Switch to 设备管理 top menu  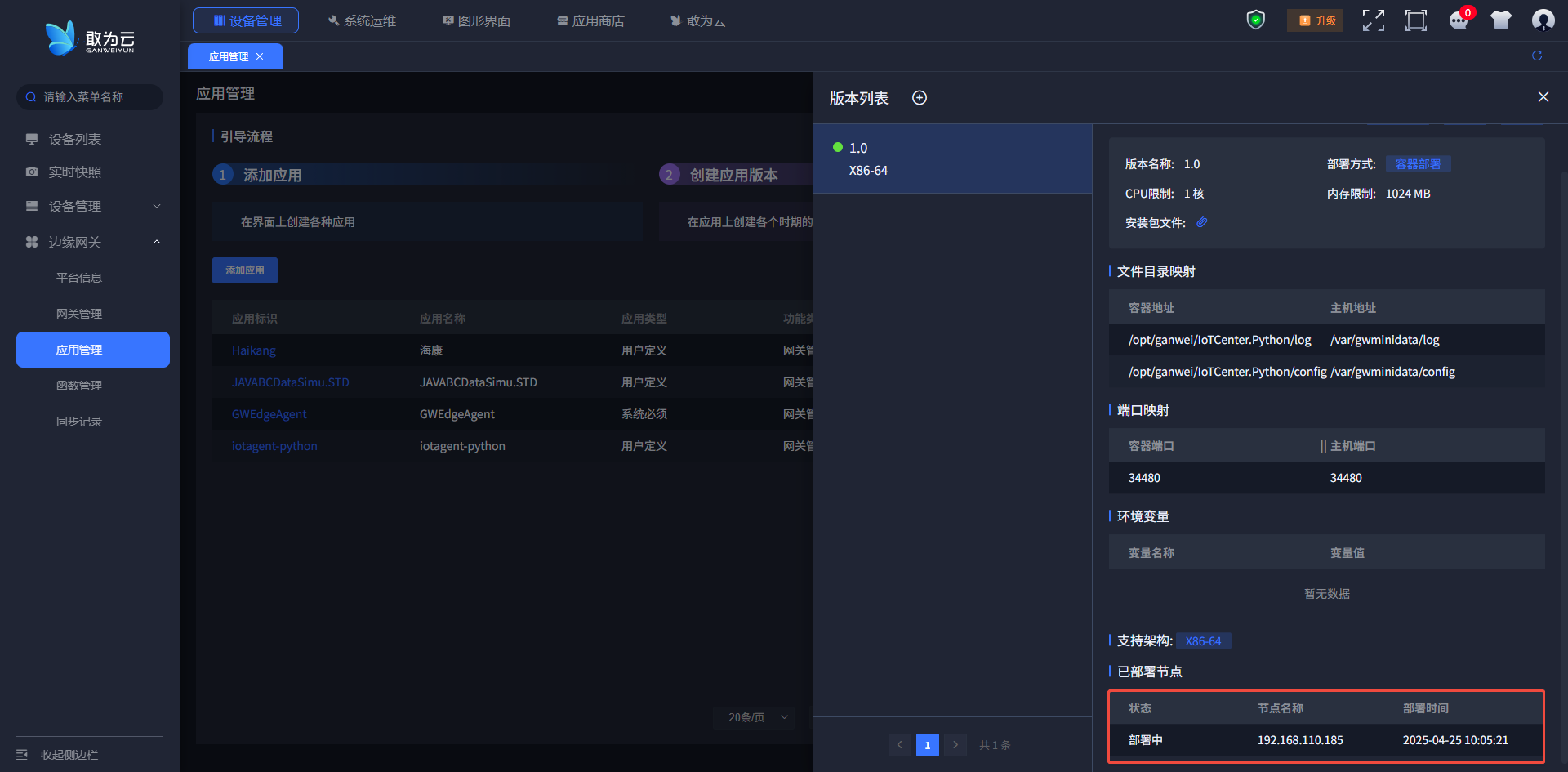pyautogui.click(x=246, y=20)
